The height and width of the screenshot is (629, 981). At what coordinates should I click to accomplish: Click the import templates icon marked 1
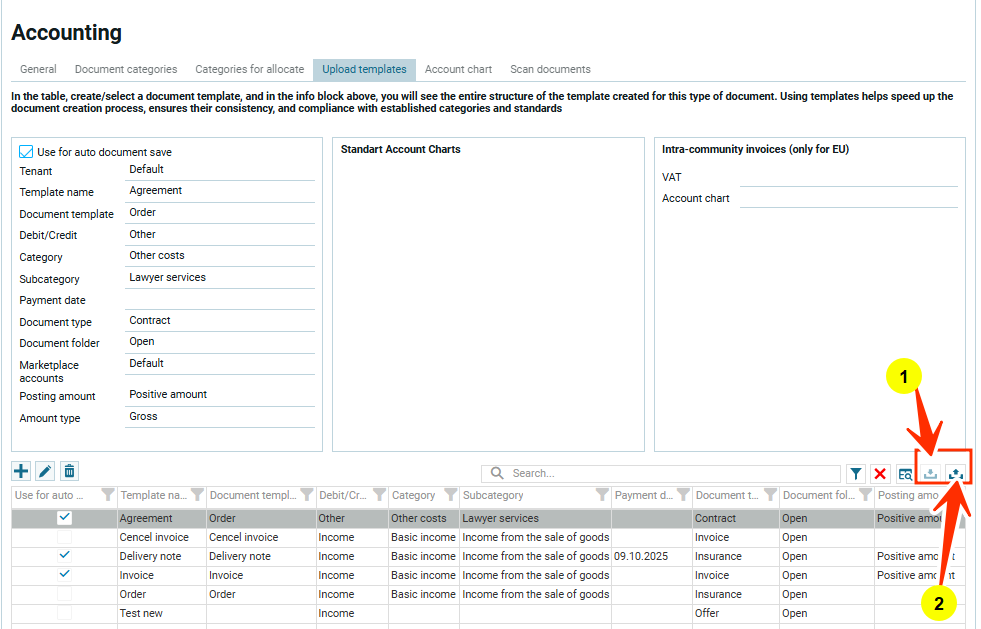click(x=931, y=474)
